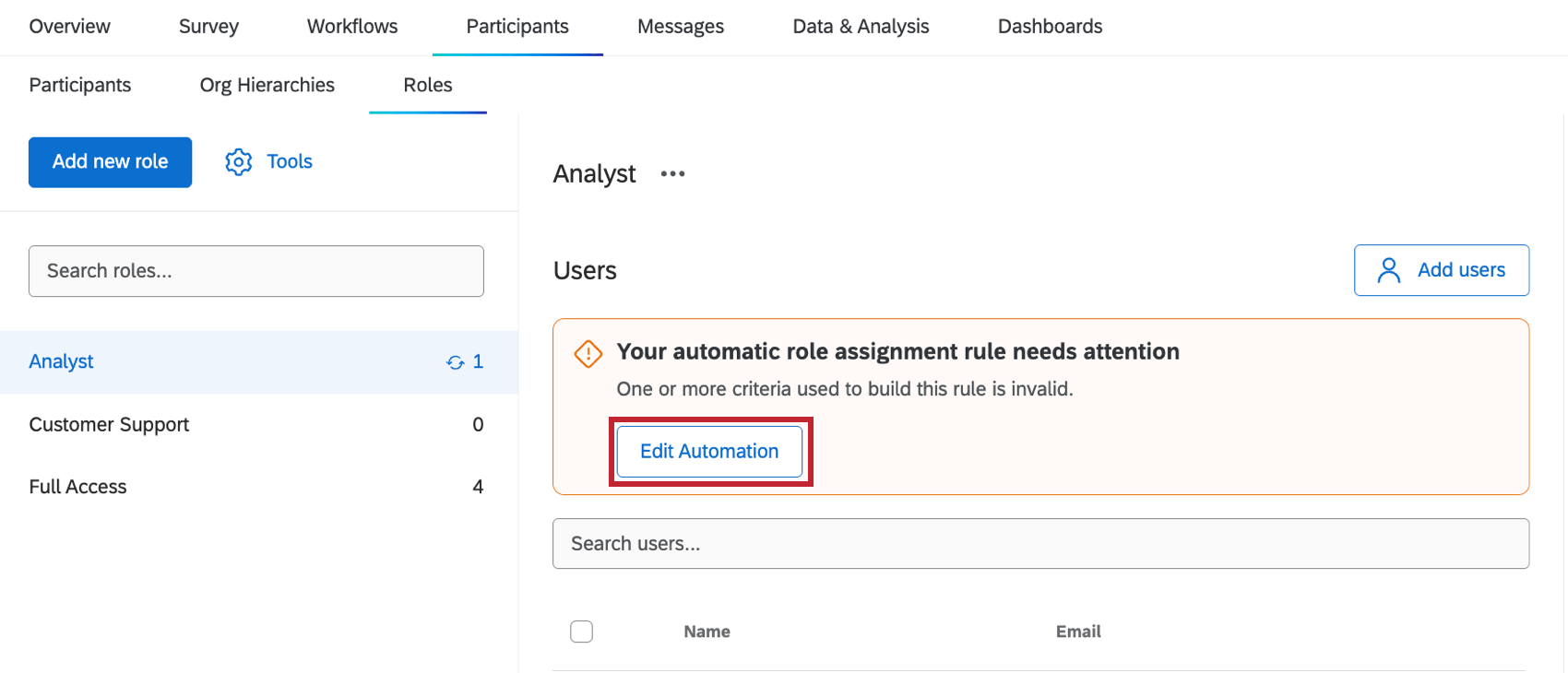Click the person icon in Add users
1568x673 pixels.
point(1388,270)
